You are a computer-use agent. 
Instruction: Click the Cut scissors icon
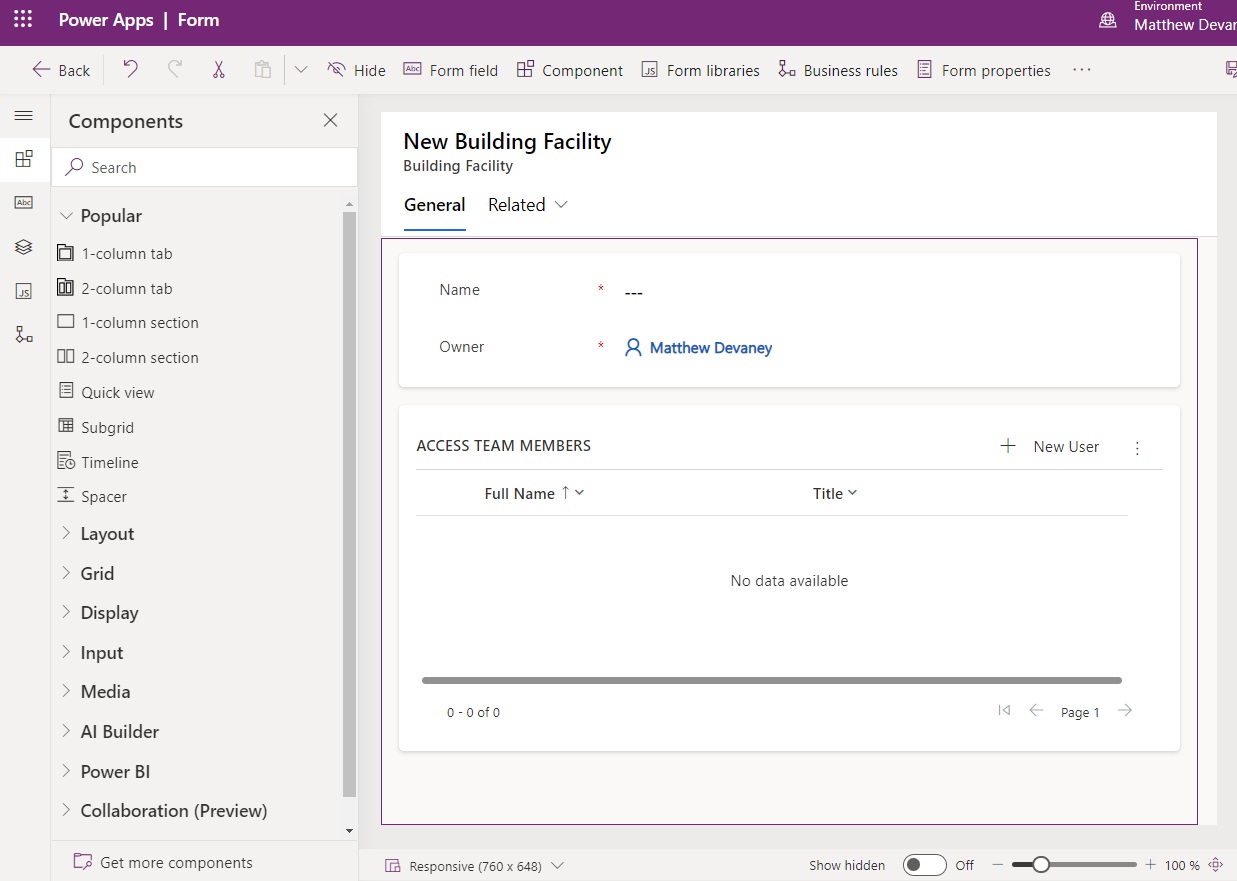[x=218, y=70]
